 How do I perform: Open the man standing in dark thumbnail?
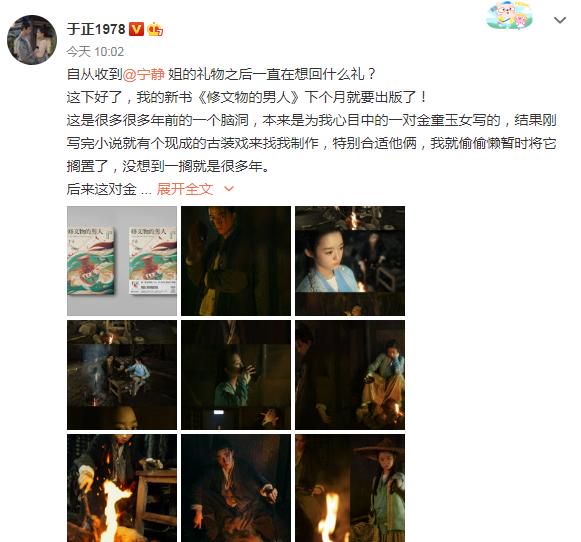pyautogui.click(x=236, y=261)
